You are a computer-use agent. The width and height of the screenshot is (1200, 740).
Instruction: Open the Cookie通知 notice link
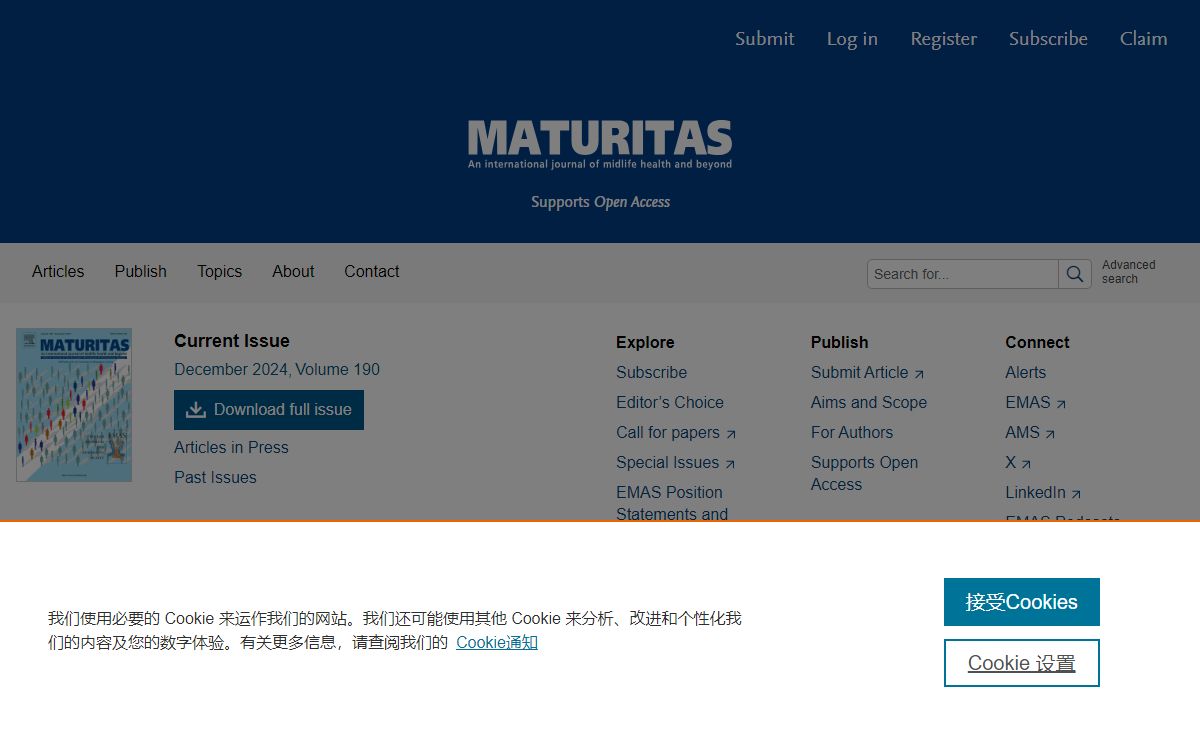tap(497, 642)
